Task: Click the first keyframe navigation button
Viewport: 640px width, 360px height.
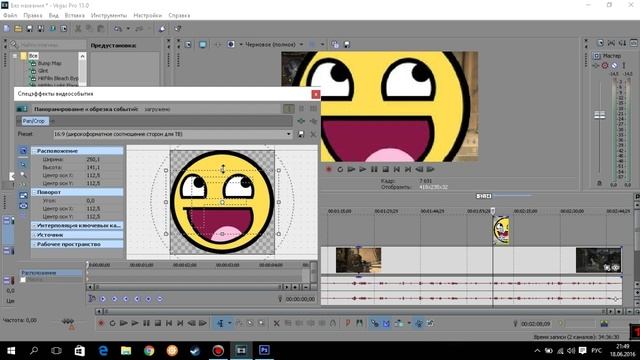Action: [x=103, y=299]
